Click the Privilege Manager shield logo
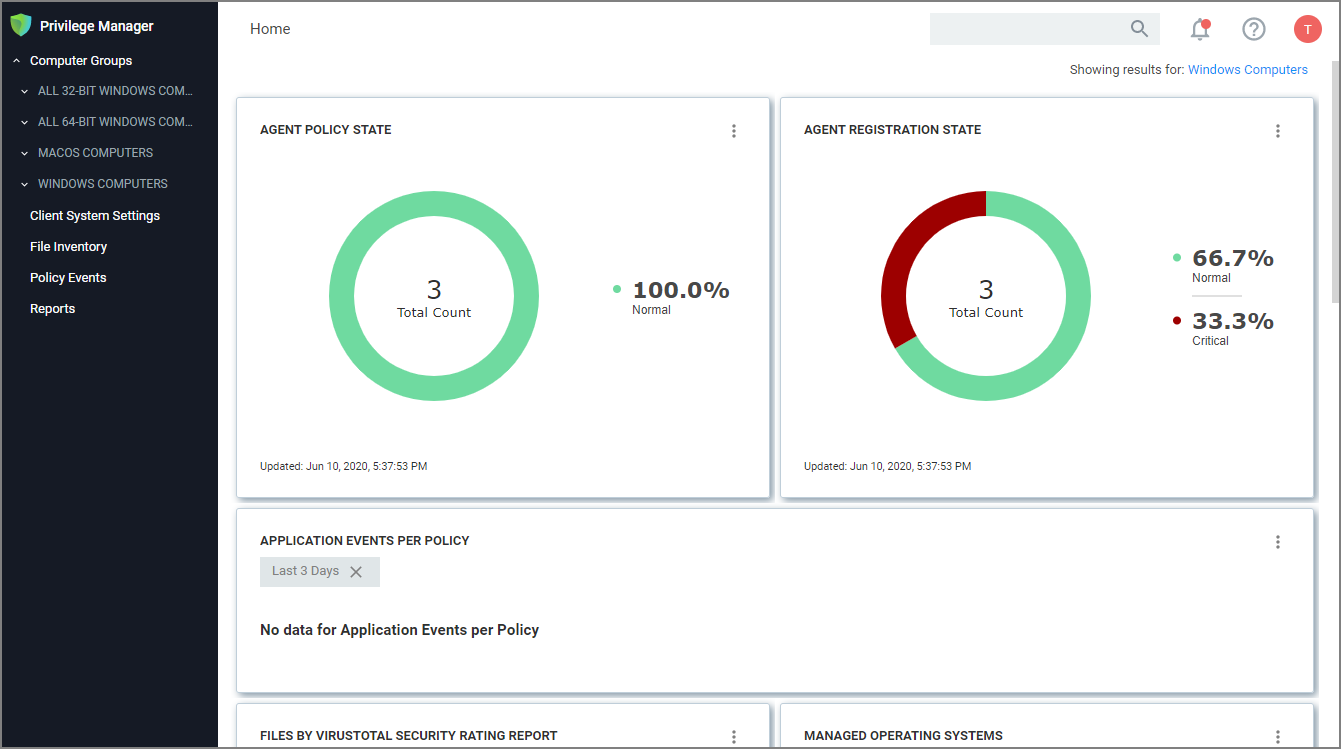The image size is (1341, 749). point(21,25)
